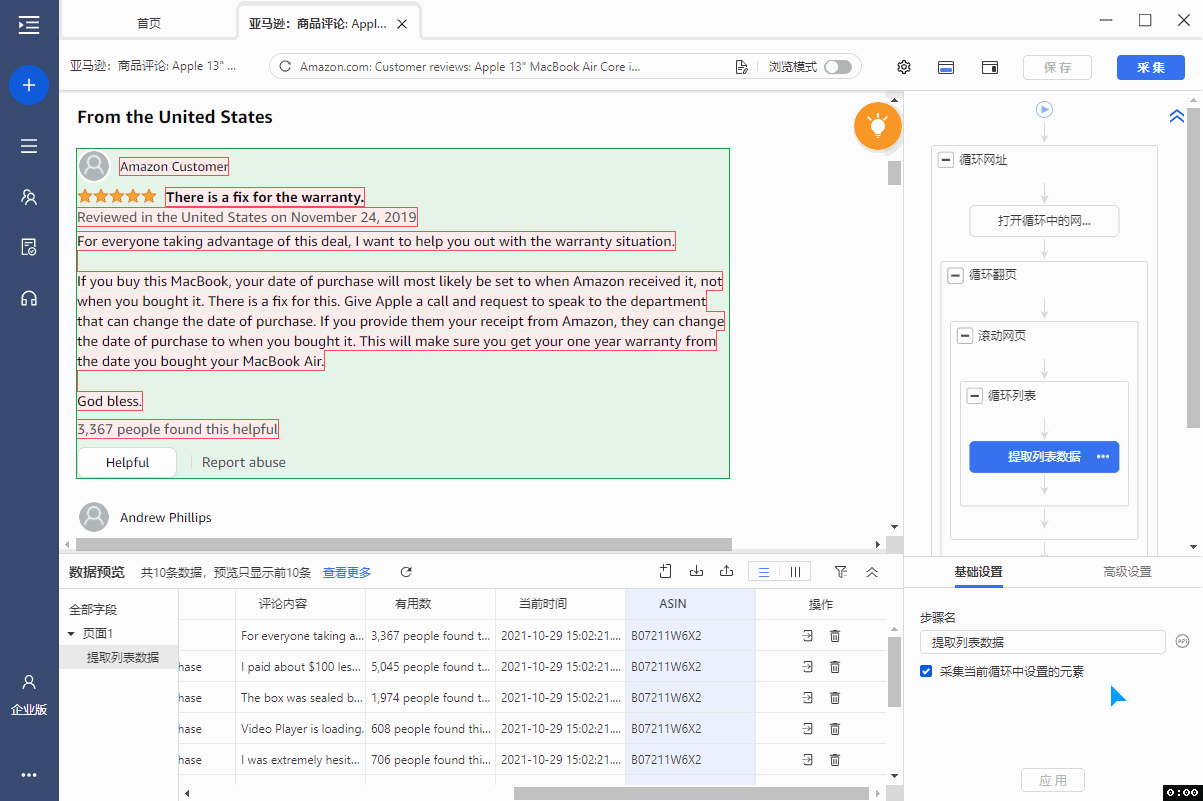Toggle the right workflow panel layout icon
The image size is (1203, 801).
pos(990,67)
